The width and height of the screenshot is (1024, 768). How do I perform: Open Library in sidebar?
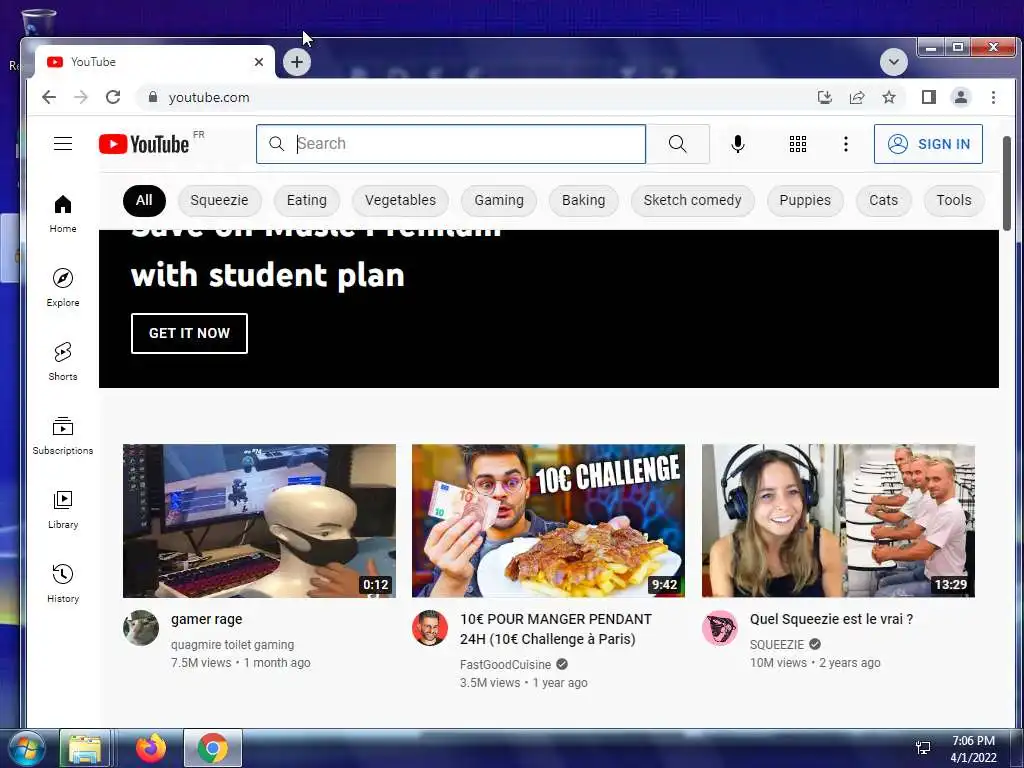click(x=63, y=509)
